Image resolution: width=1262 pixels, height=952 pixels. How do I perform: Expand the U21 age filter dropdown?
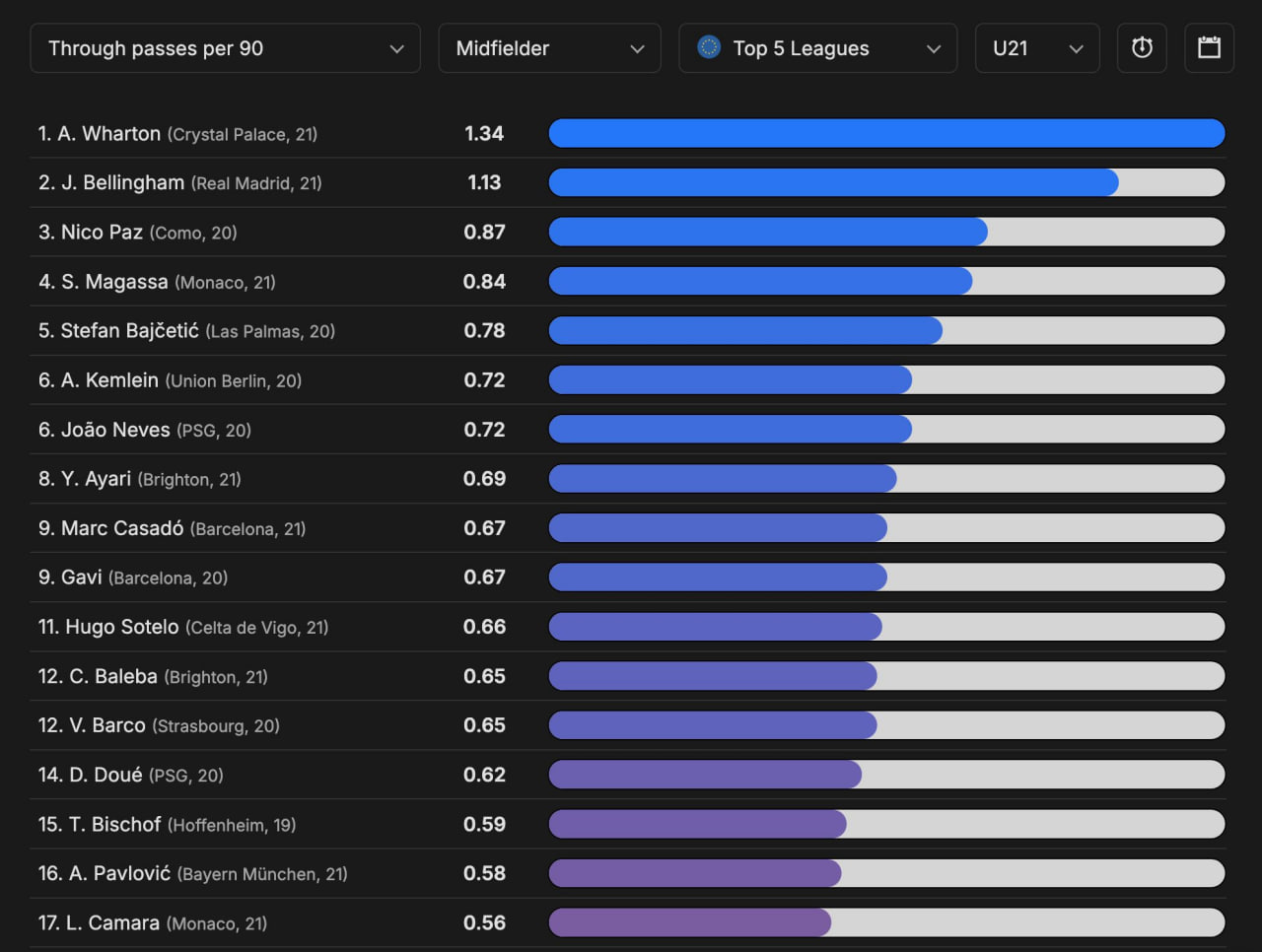click(1037, 48)
